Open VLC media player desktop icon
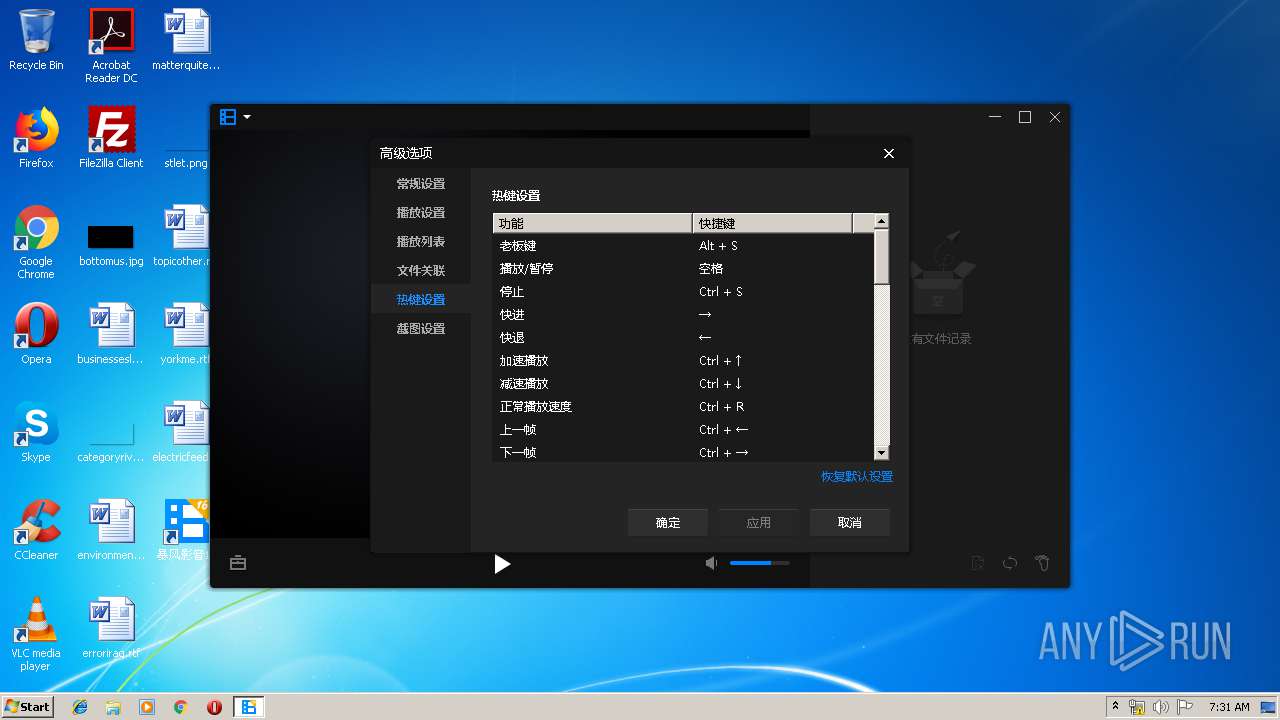This screenshot has width=1280, height=720. [x=36, y=634]
